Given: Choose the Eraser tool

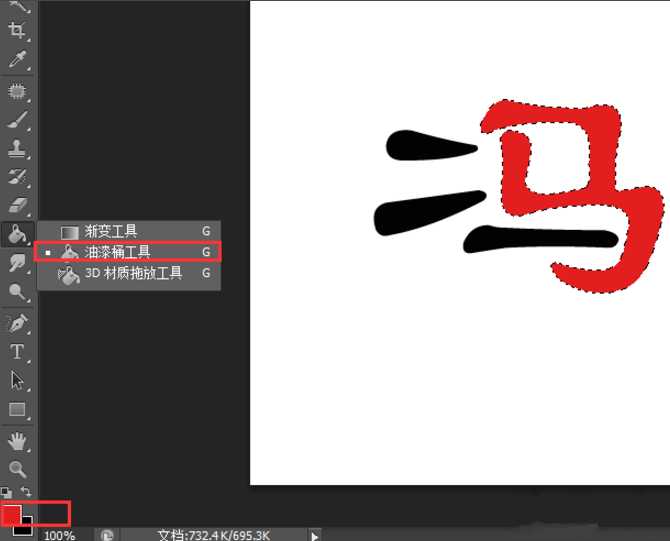Looking at the screenshot, I should pyautogui.click(x=17, y=205).
